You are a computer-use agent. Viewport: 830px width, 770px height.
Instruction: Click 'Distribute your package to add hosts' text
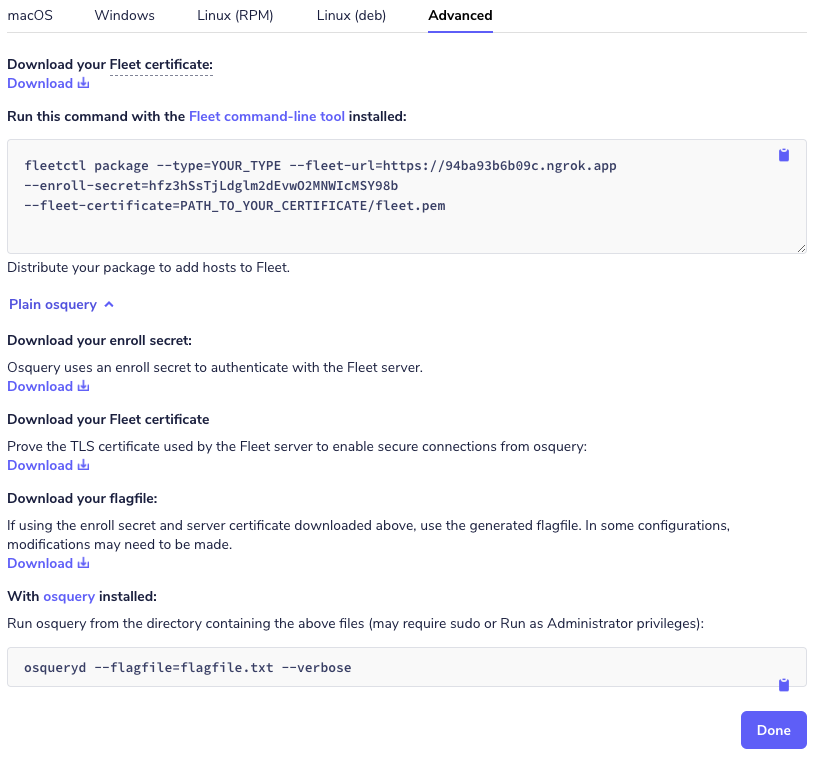(x=148, y=268)
